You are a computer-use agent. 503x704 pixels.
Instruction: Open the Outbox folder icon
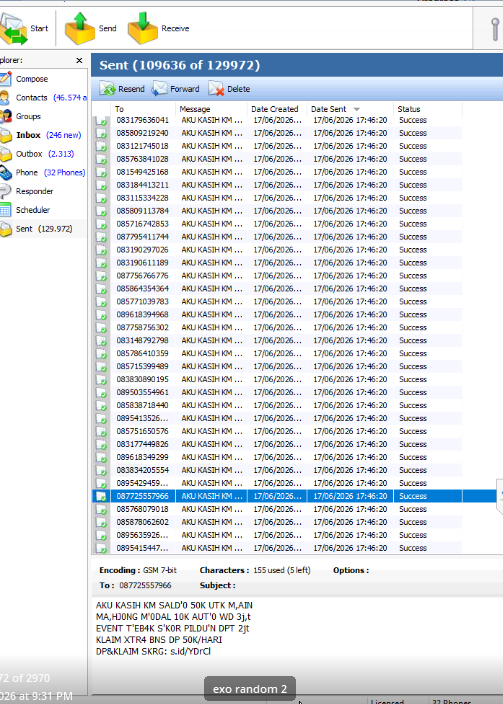point(5,154)
